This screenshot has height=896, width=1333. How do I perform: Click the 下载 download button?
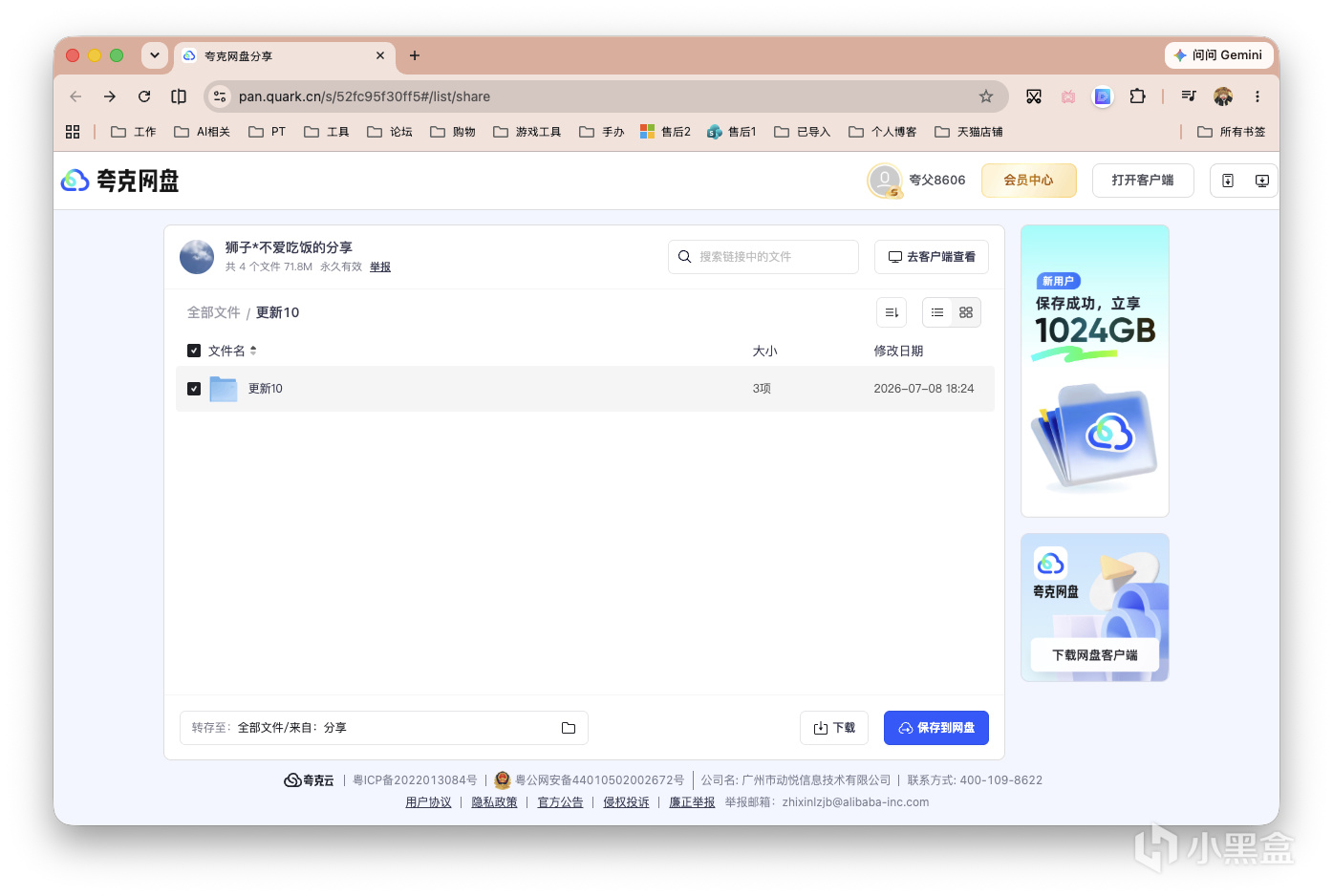coord(834,728)
